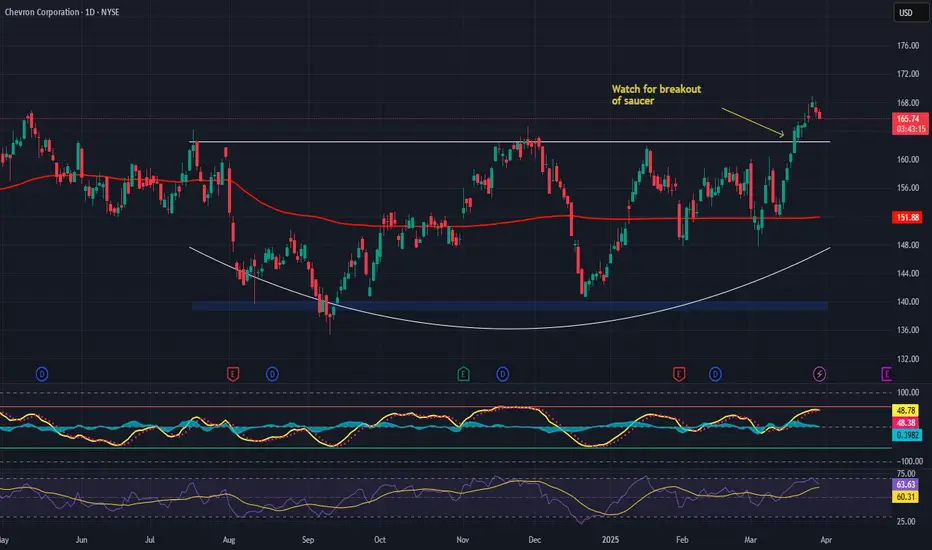Click the 140.00 price axis label
Image resolution: width=932 pixels, height=550 pixels.
[x=908, y=302]
